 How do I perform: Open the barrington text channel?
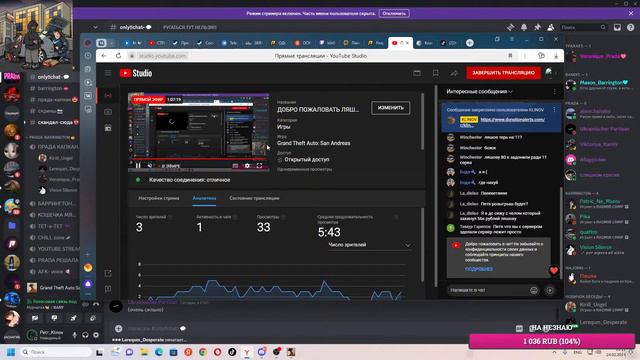pos(52,88)
